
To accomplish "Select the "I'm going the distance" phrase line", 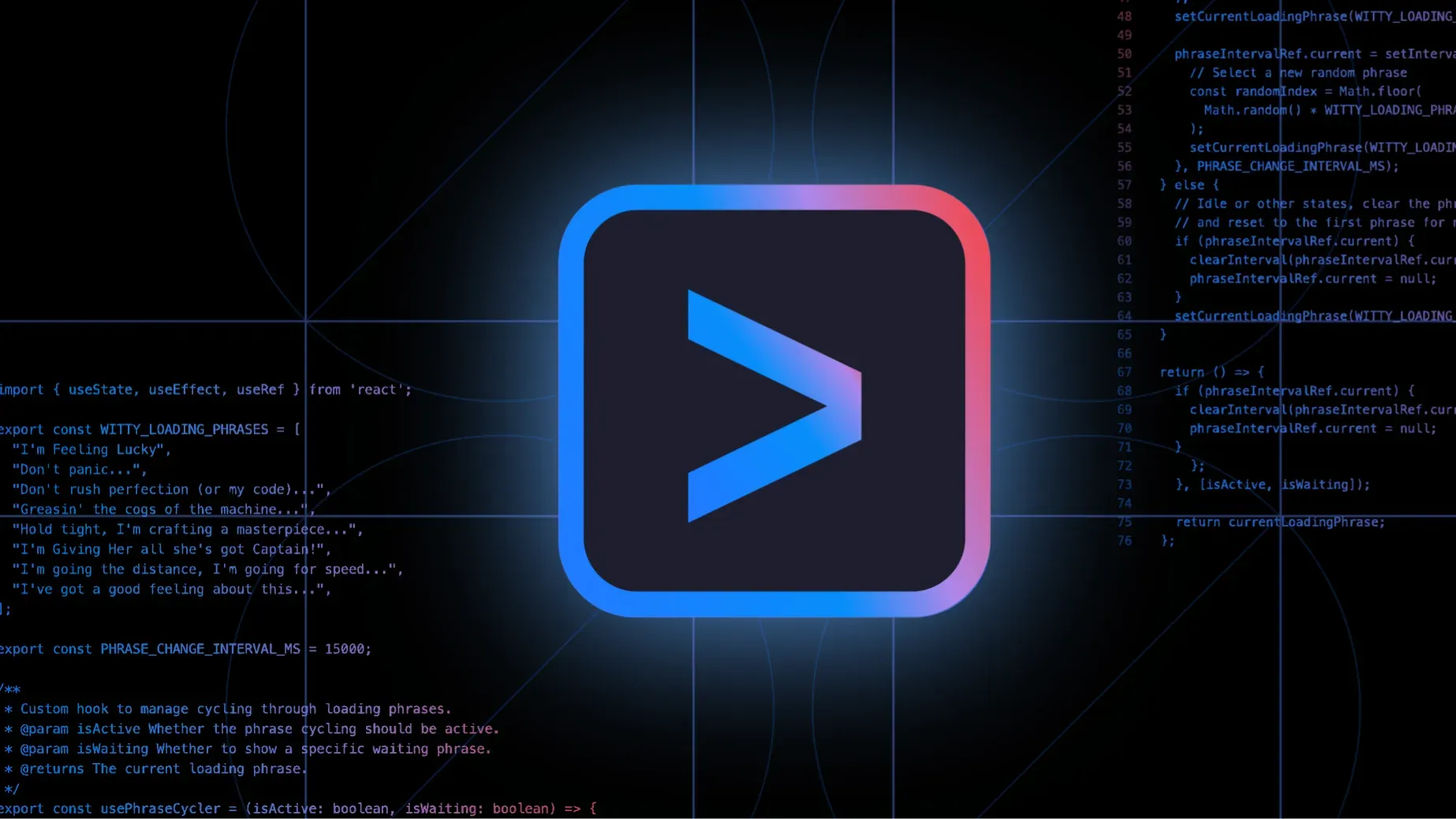I will 207,569.
